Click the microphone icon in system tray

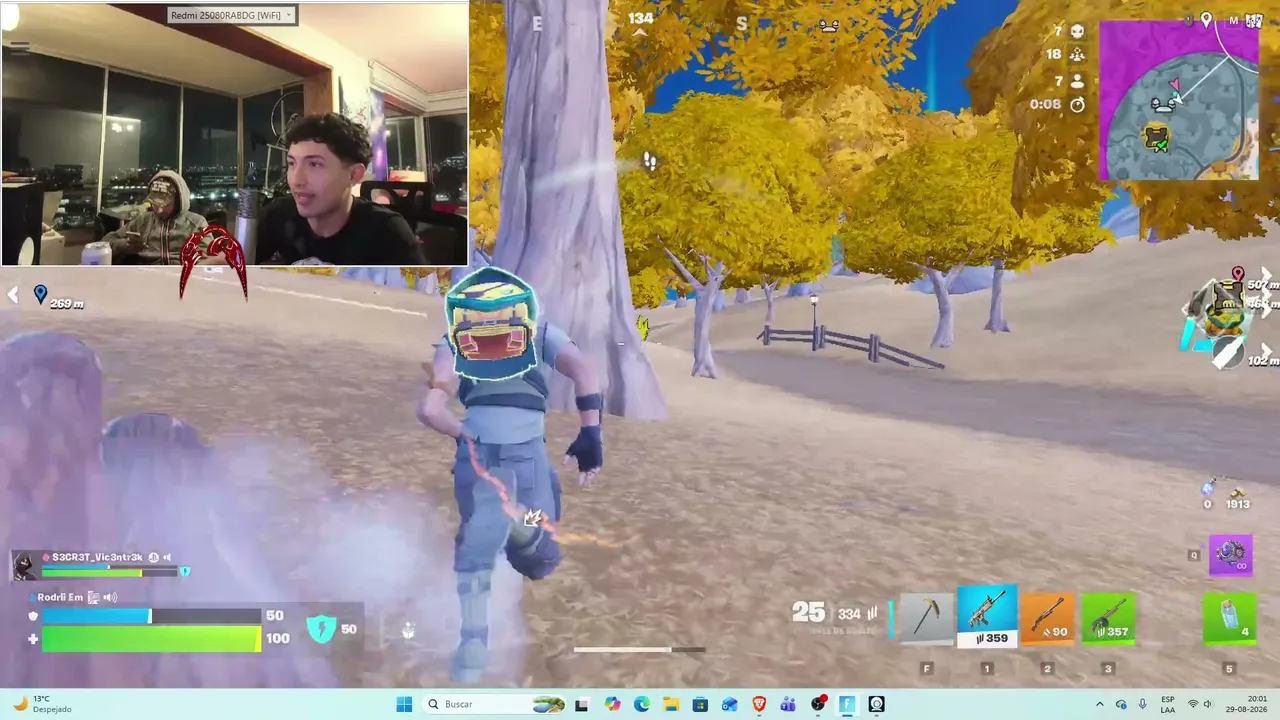pos(1142,704)
